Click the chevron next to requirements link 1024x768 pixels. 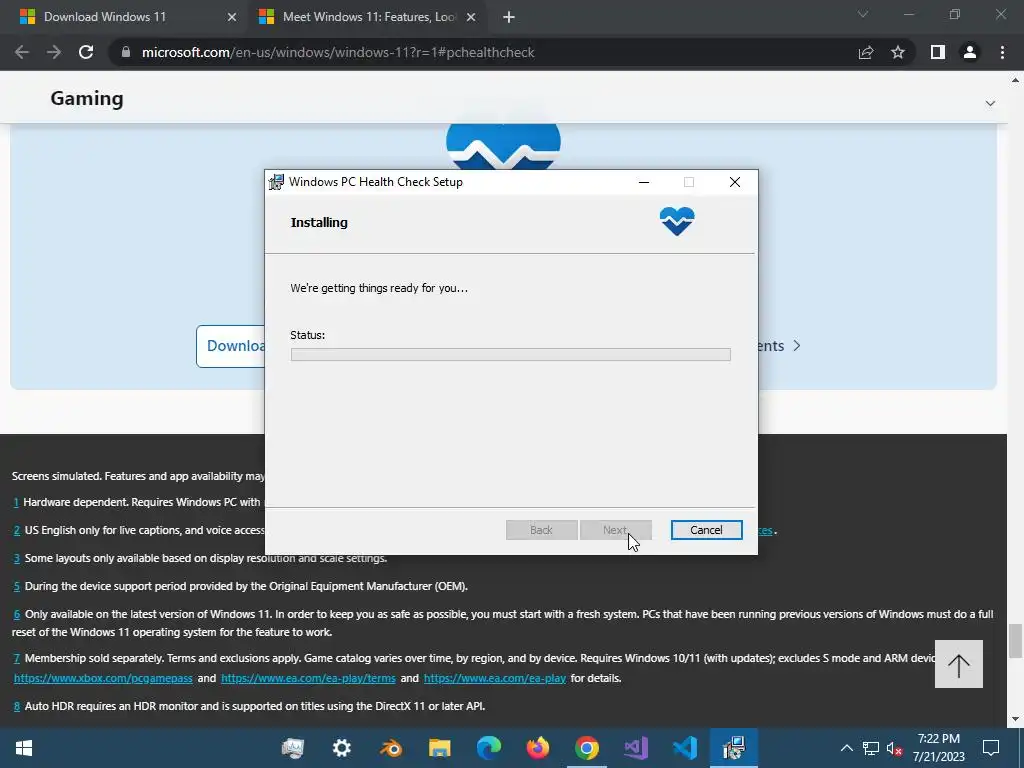pyautogui.click(x=797, y=345)
